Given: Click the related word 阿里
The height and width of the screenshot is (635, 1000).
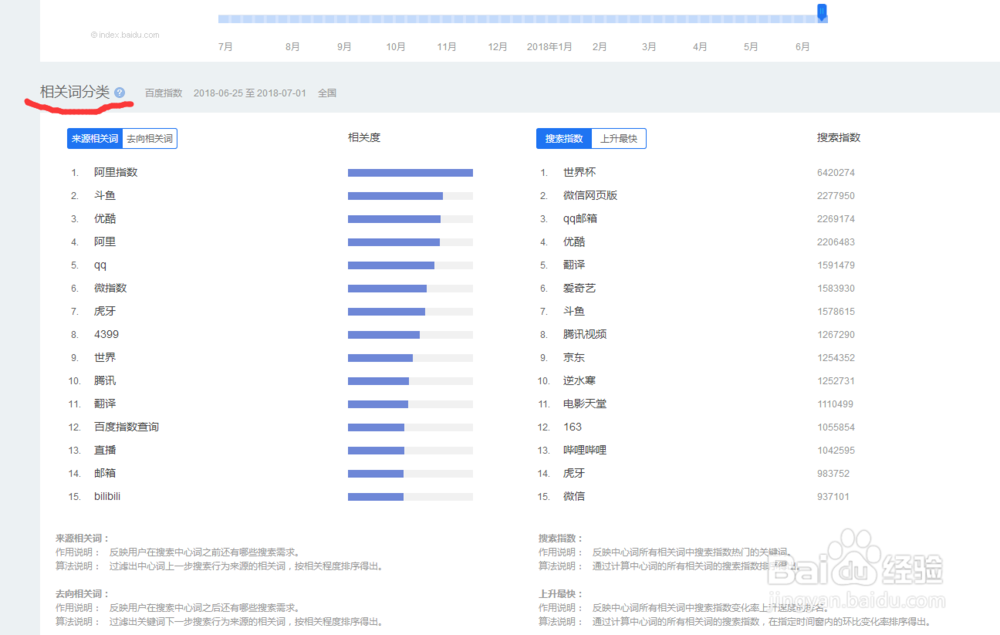Looking at the screenshot, I should pyautogui.click(x=105, y=242).
